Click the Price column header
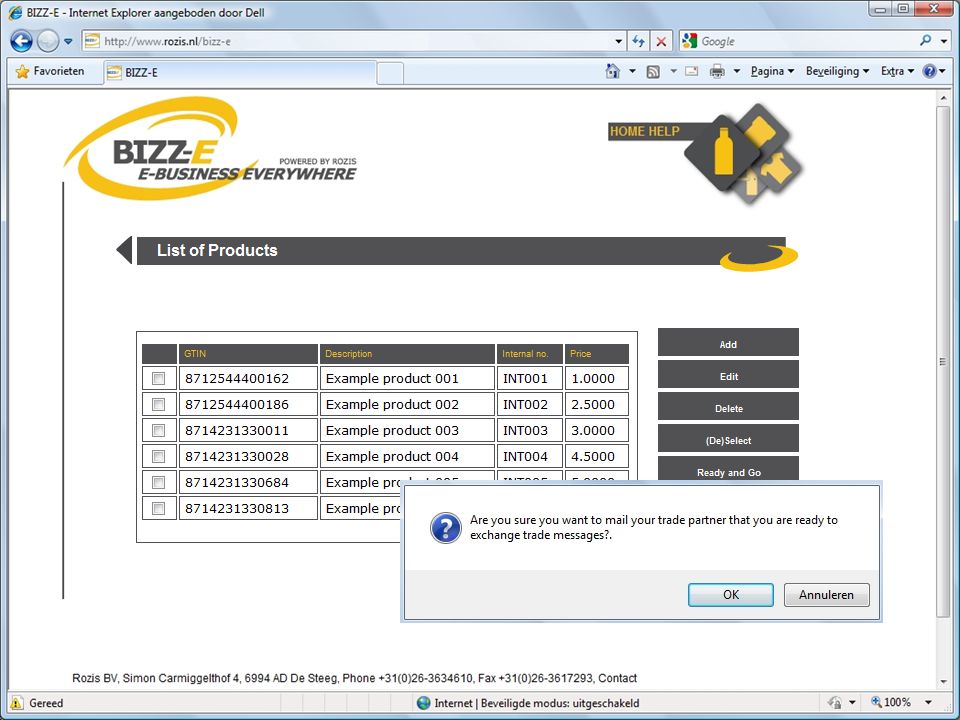 (x=597, y=354)
